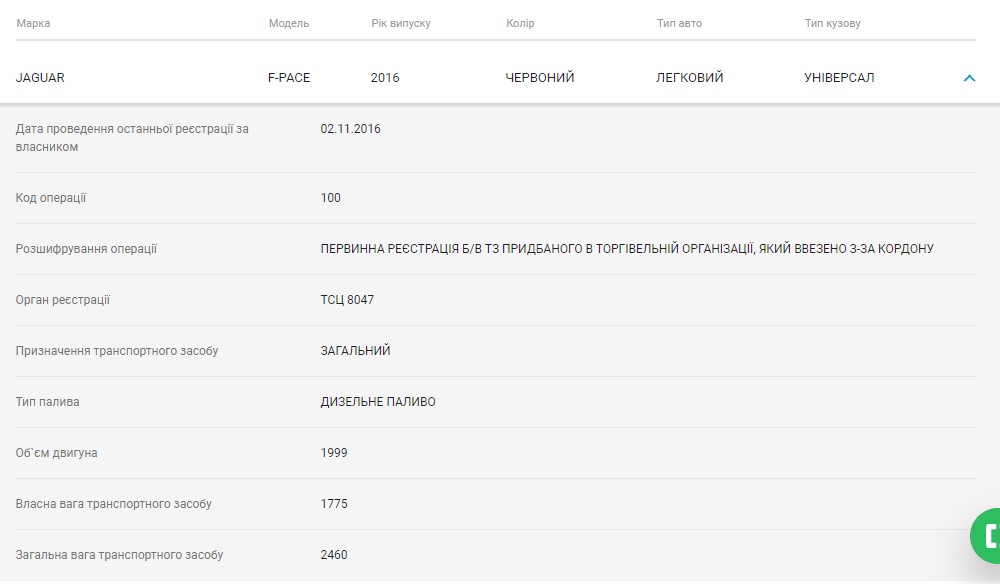The image size is (1000, 584).
Task: Click the ДИЗЕЛЬНЕ ПАЛИВО fuel type value
Action: tap(378, 402)
